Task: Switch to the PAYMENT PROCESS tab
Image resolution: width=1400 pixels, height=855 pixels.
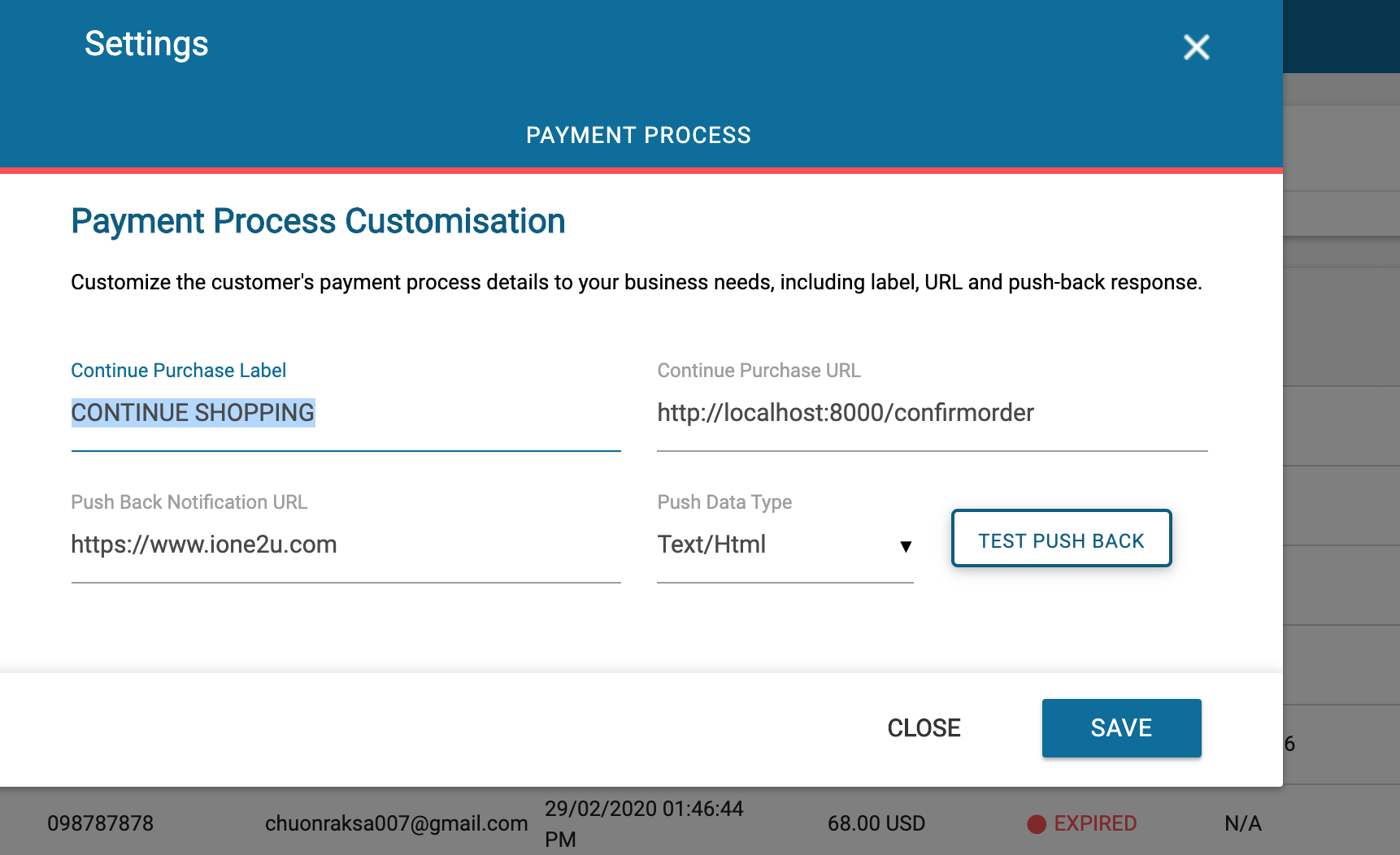Action: coord(638,135)
